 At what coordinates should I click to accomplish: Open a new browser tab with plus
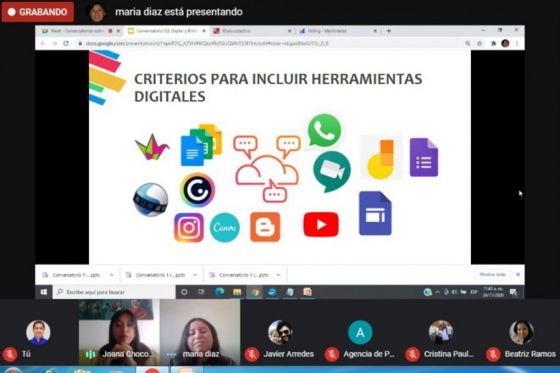click(x=389, y=31)
